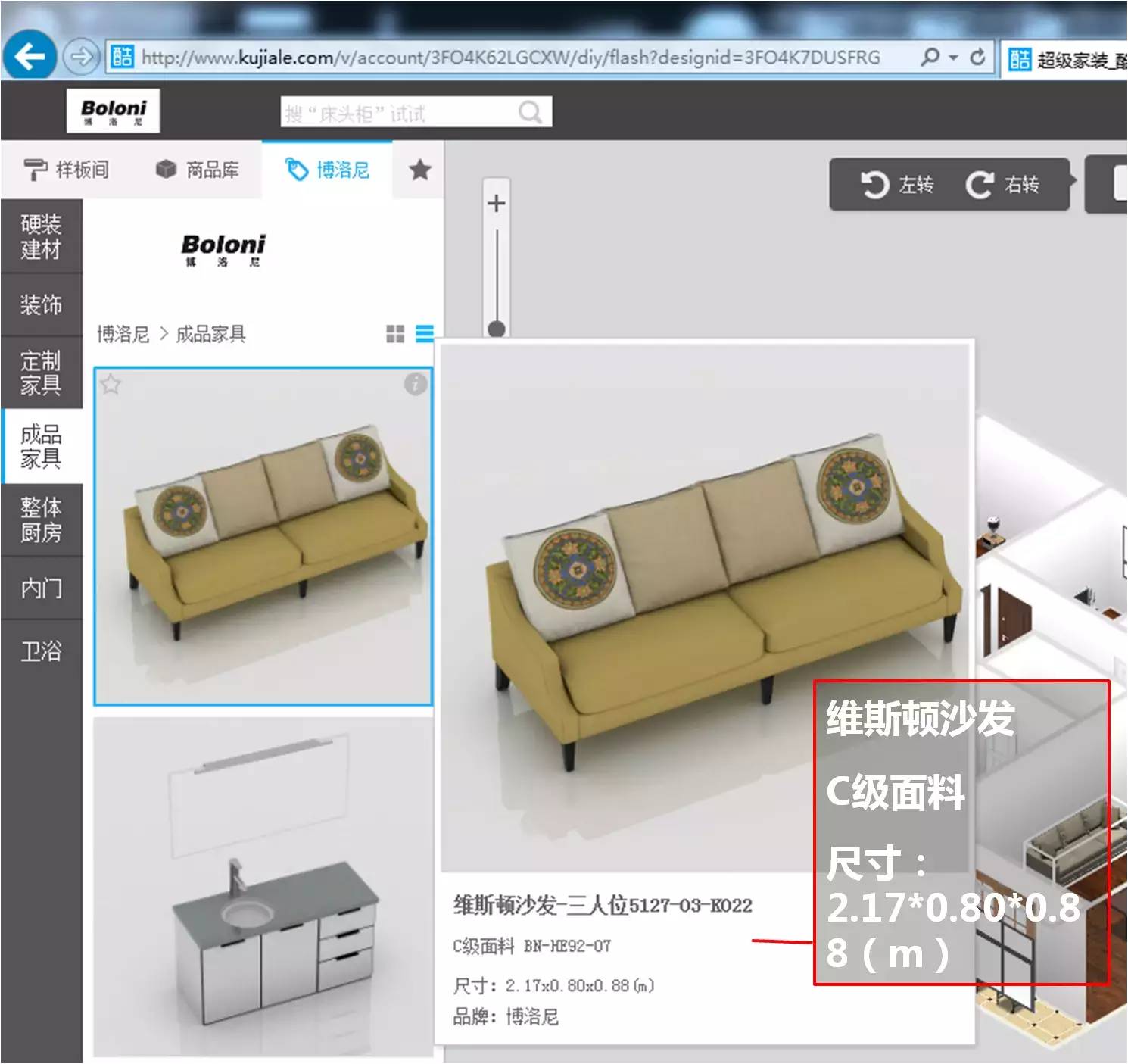The image size is (1128, 1064).
Task: Select the 硬装建材 category
Action: pos(41,236)
